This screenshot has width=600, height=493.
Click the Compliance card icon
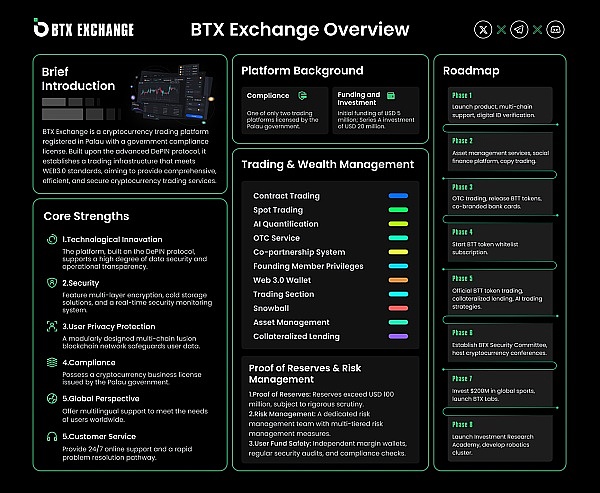click(x=302, y=95)
